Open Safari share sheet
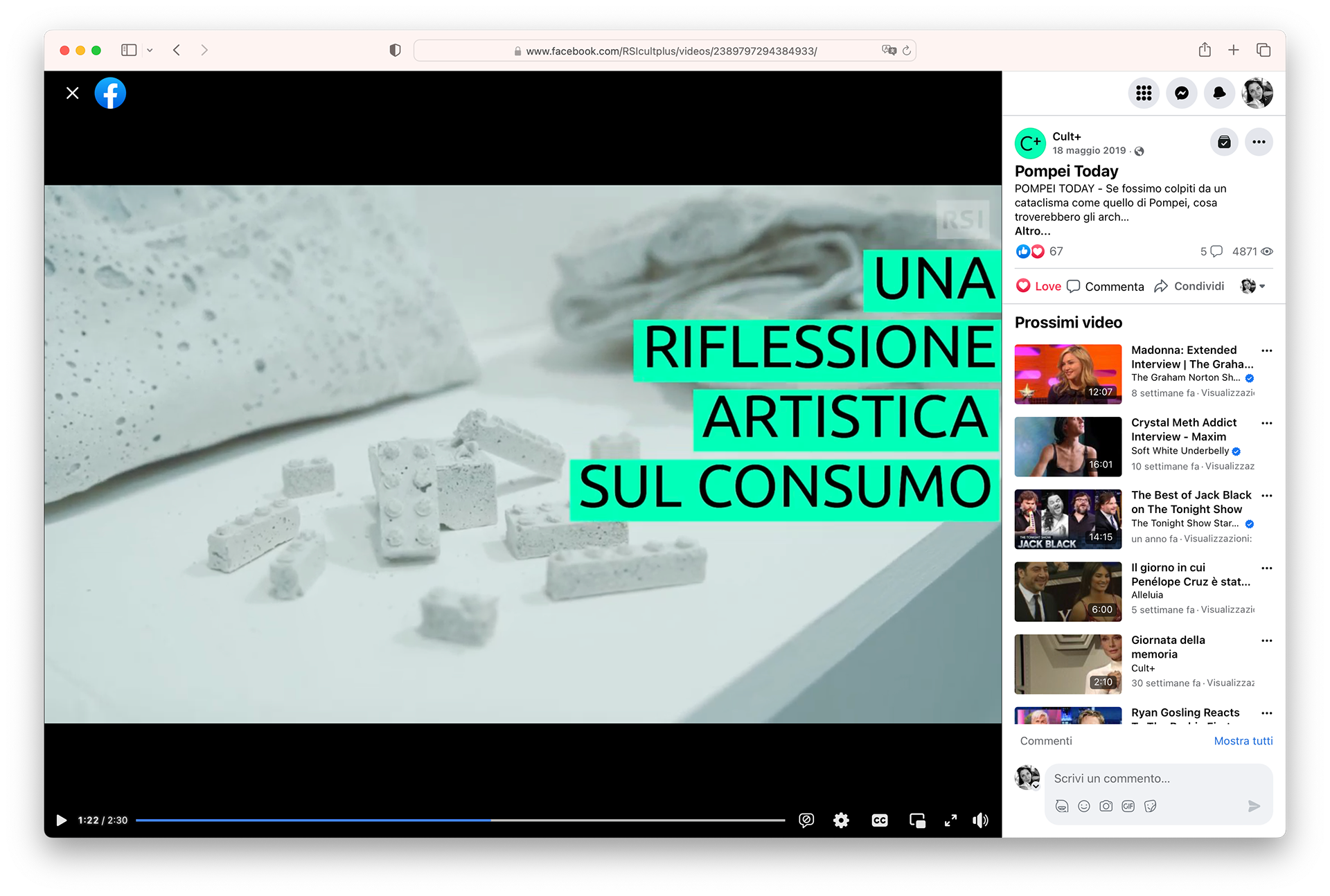The height and width of the screenshot is (896, 1330). point(1205,50)
